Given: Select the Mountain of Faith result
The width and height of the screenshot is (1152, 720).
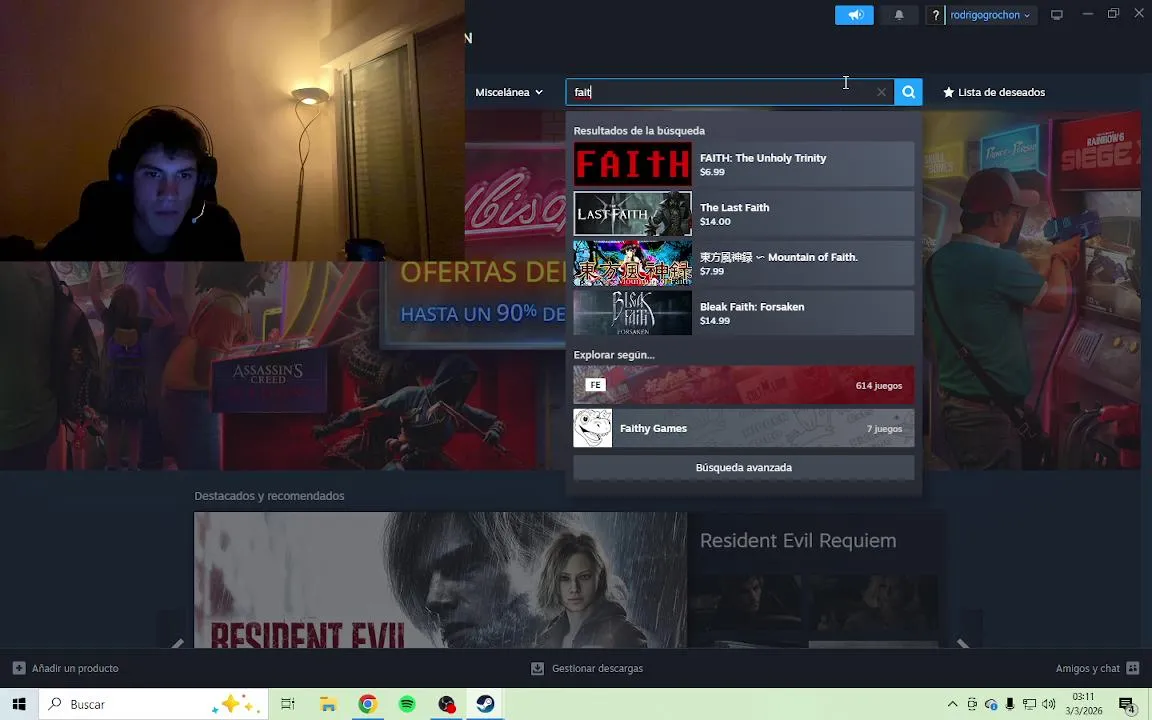Looking at the screenshot, I should point(744,263).
